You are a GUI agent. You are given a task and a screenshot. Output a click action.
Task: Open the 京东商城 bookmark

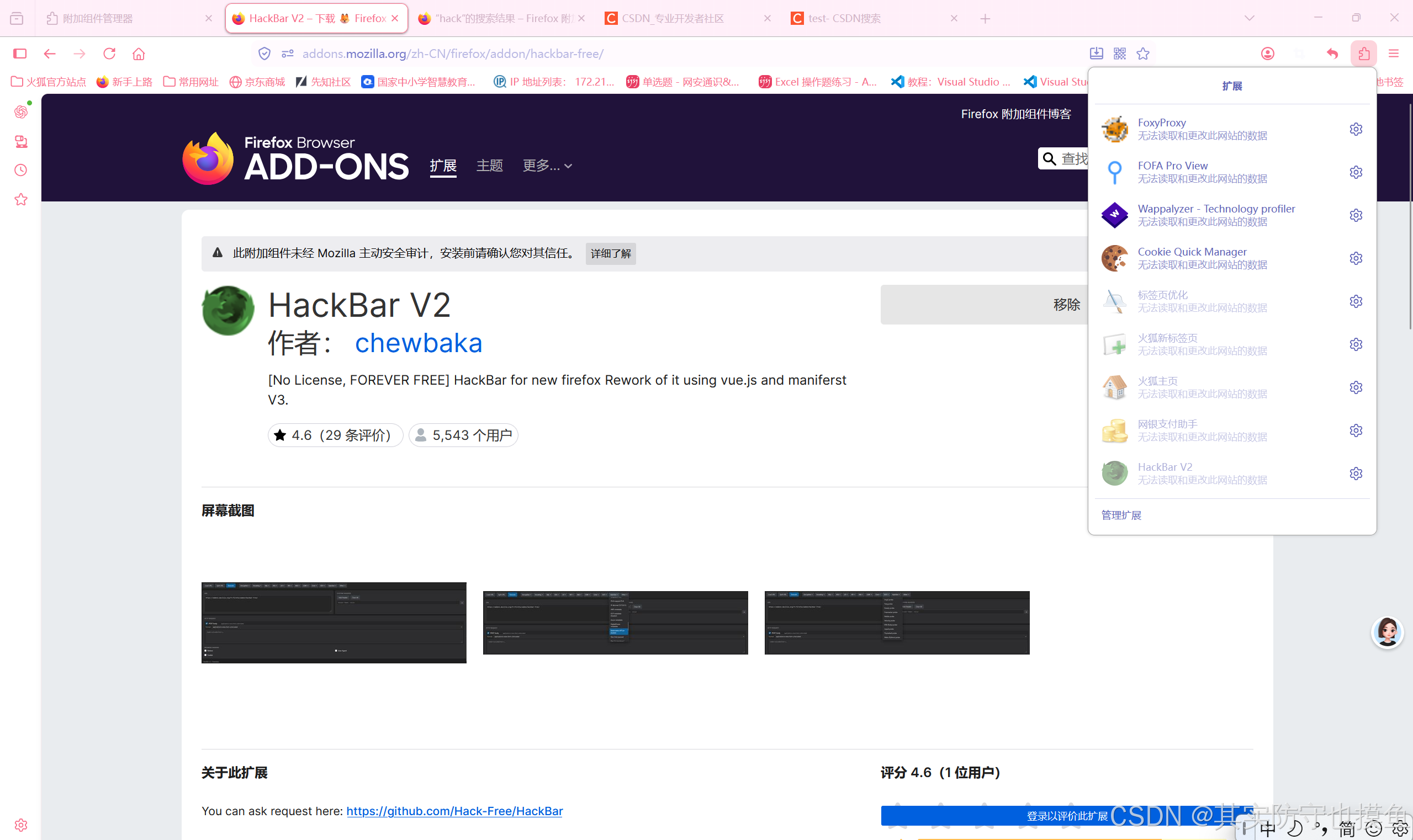point(257,82)
